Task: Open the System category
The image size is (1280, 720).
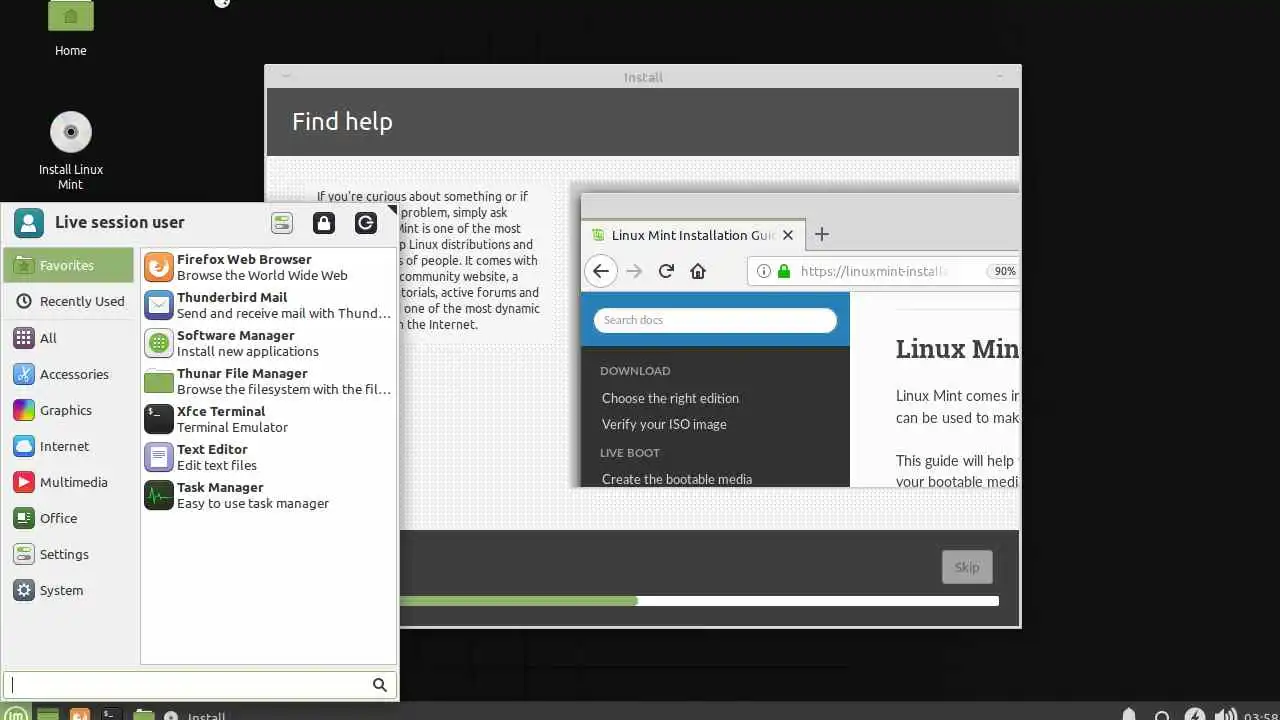Action: click(x=68, y=590)
